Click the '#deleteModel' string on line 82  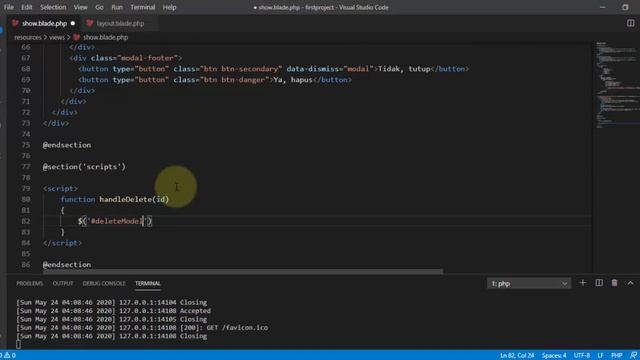(x=117, y=221)
